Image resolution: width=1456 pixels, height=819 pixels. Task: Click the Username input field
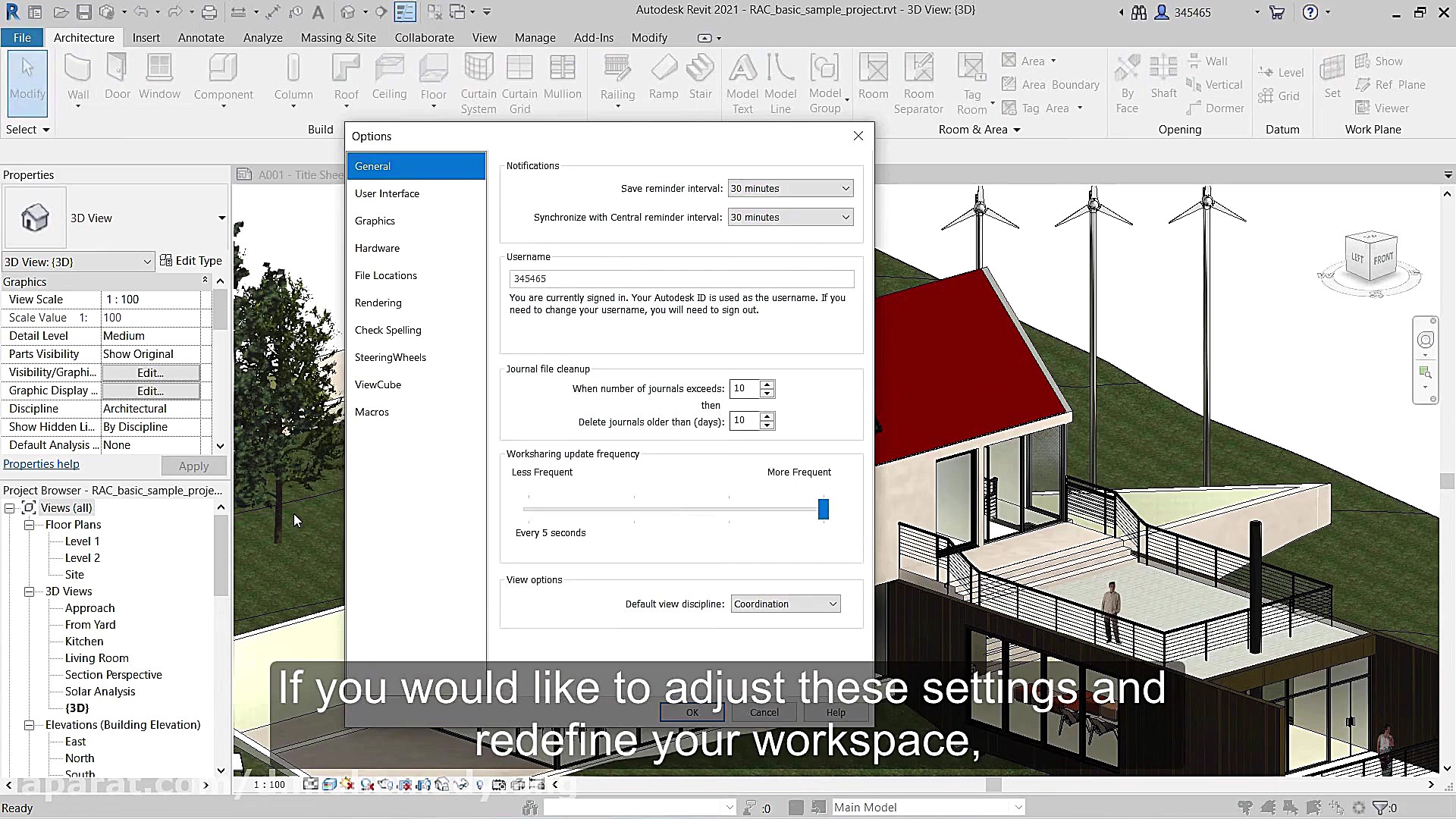click(x=682, y=278)
